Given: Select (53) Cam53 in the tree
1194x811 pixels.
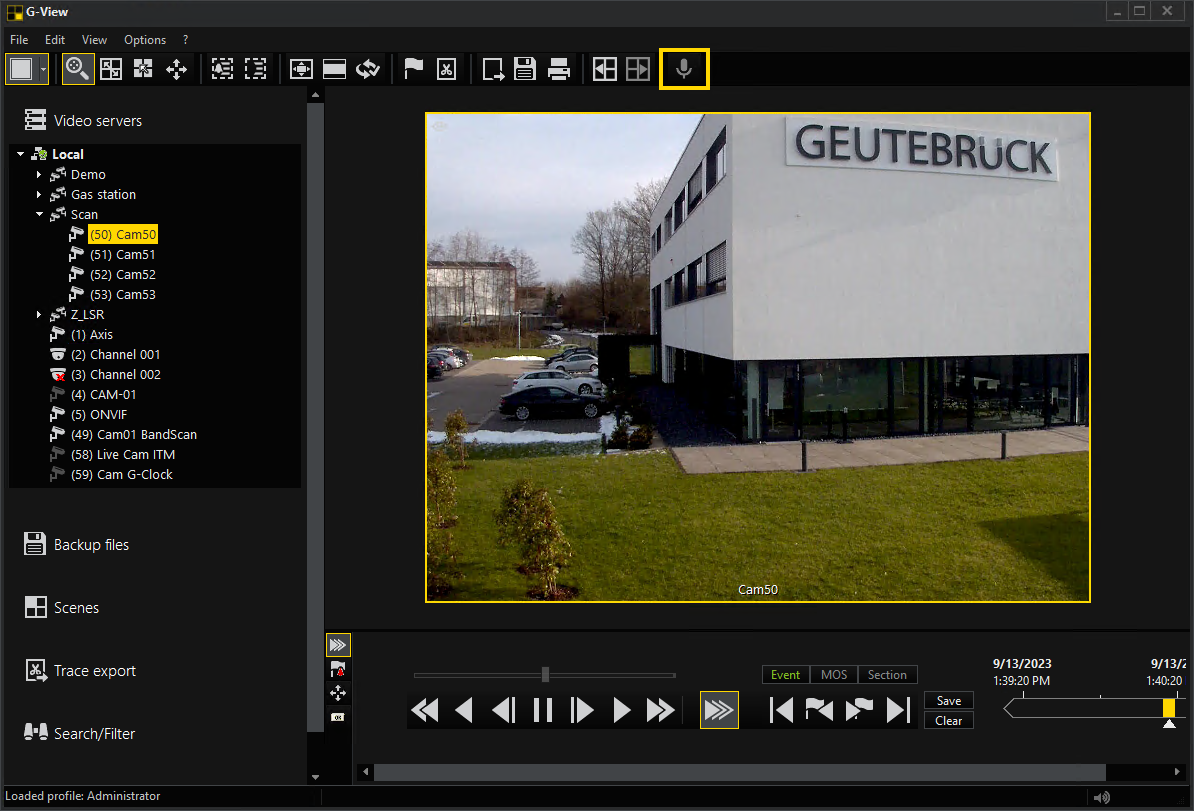Looking at the screenshot, I should 122,294.
